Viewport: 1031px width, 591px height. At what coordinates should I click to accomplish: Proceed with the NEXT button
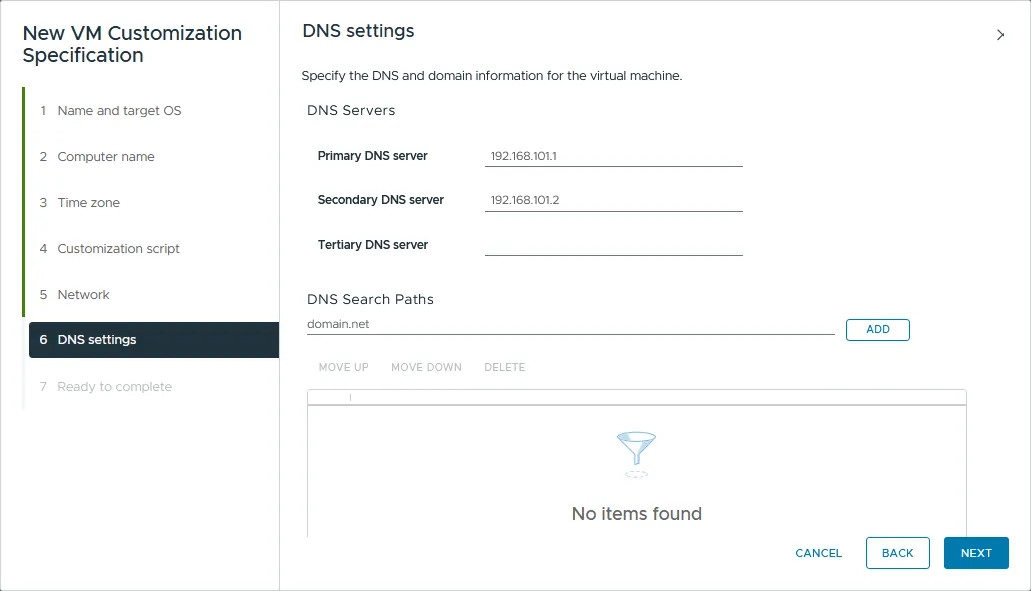pyautogui.click(x=976, y=553)
